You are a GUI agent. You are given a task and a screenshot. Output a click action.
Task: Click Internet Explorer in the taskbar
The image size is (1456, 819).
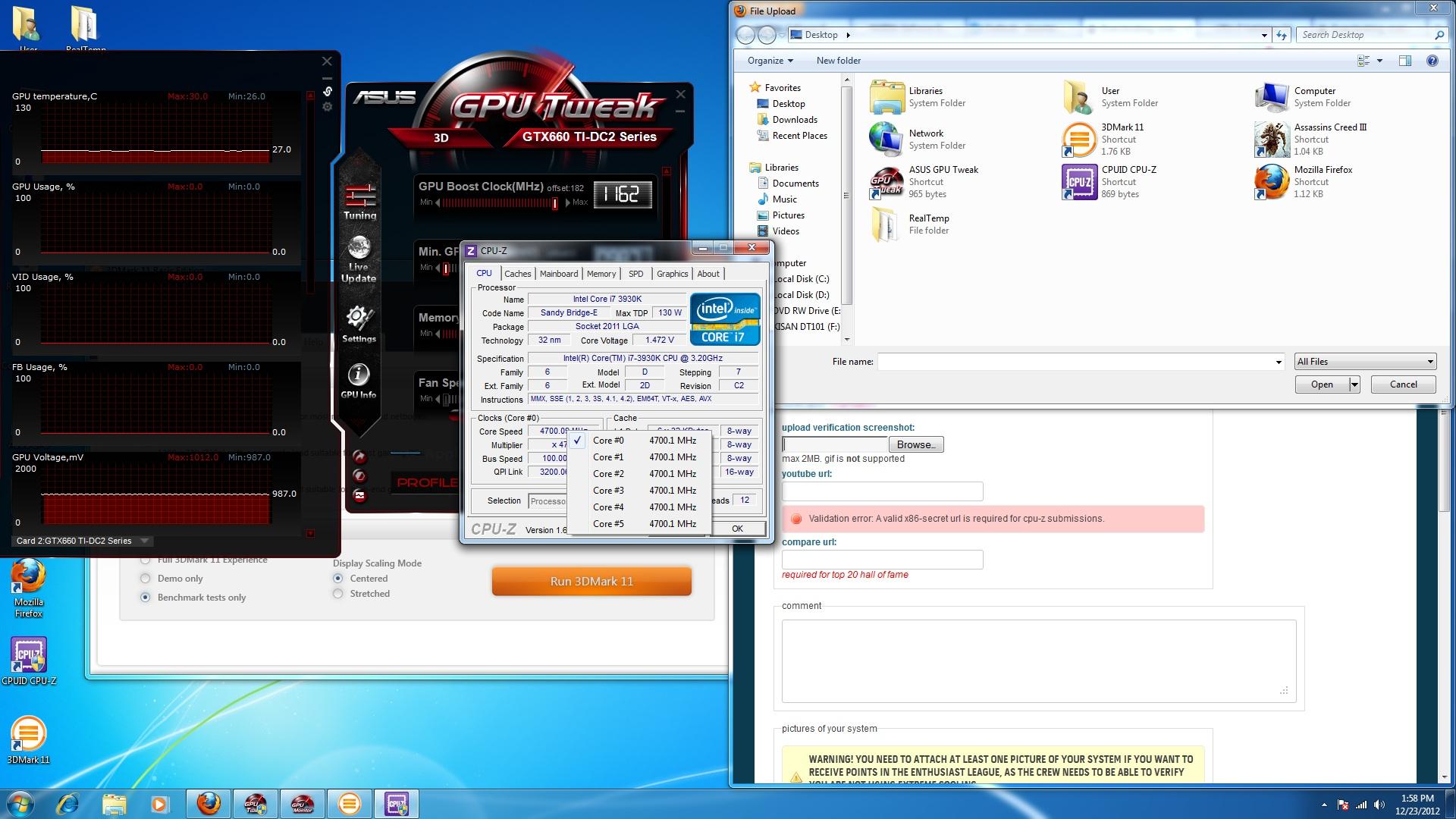[68, 804]
